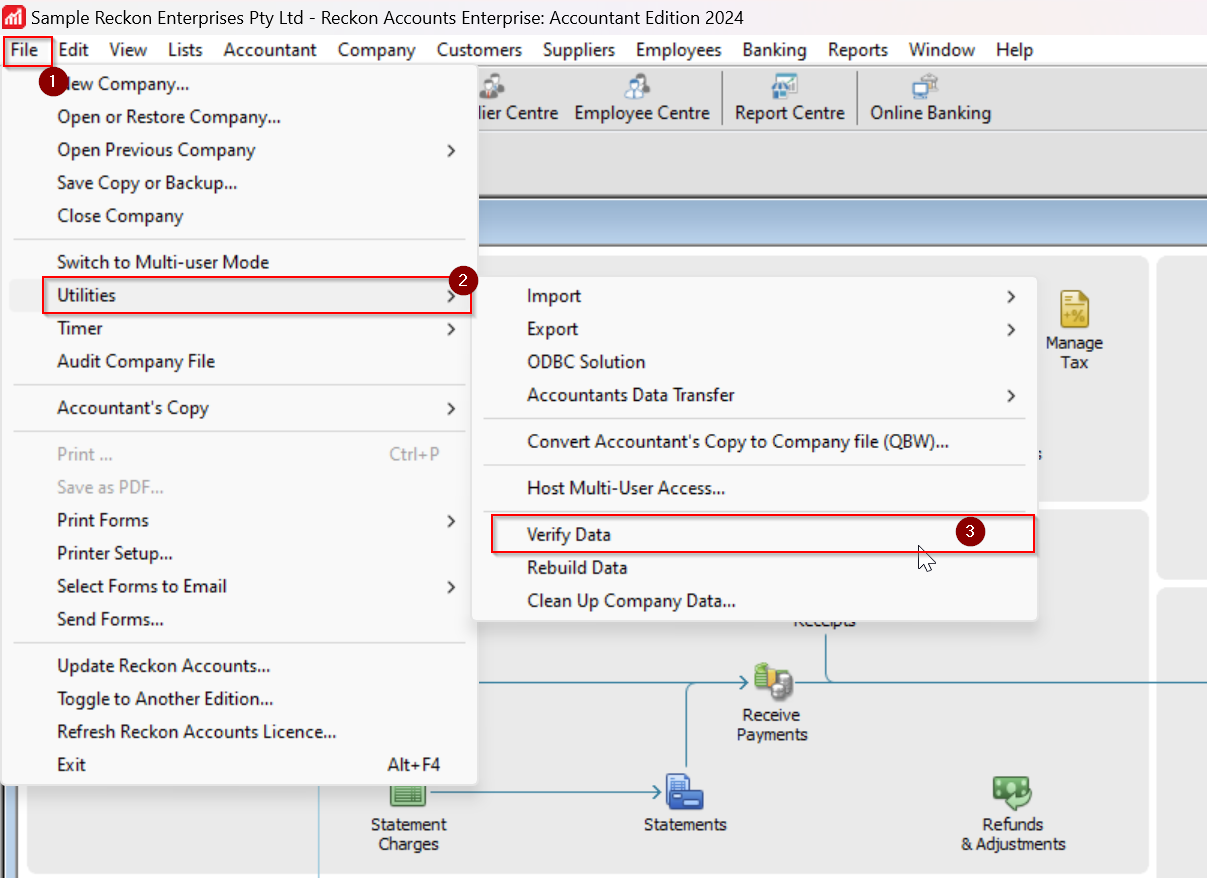
Task: Expand the Export submenu
Action: 755,329
